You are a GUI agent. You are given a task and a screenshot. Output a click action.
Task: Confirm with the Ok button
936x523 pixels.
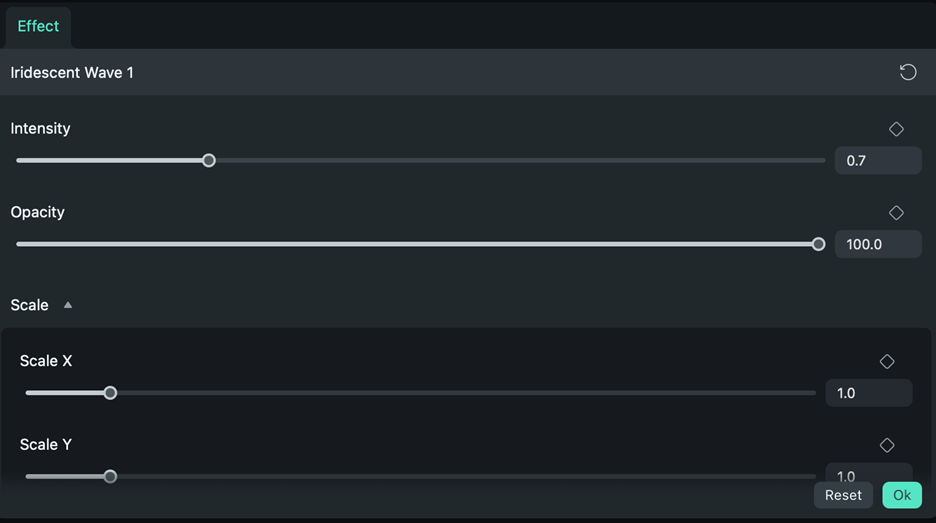click(x=902, y=495)
